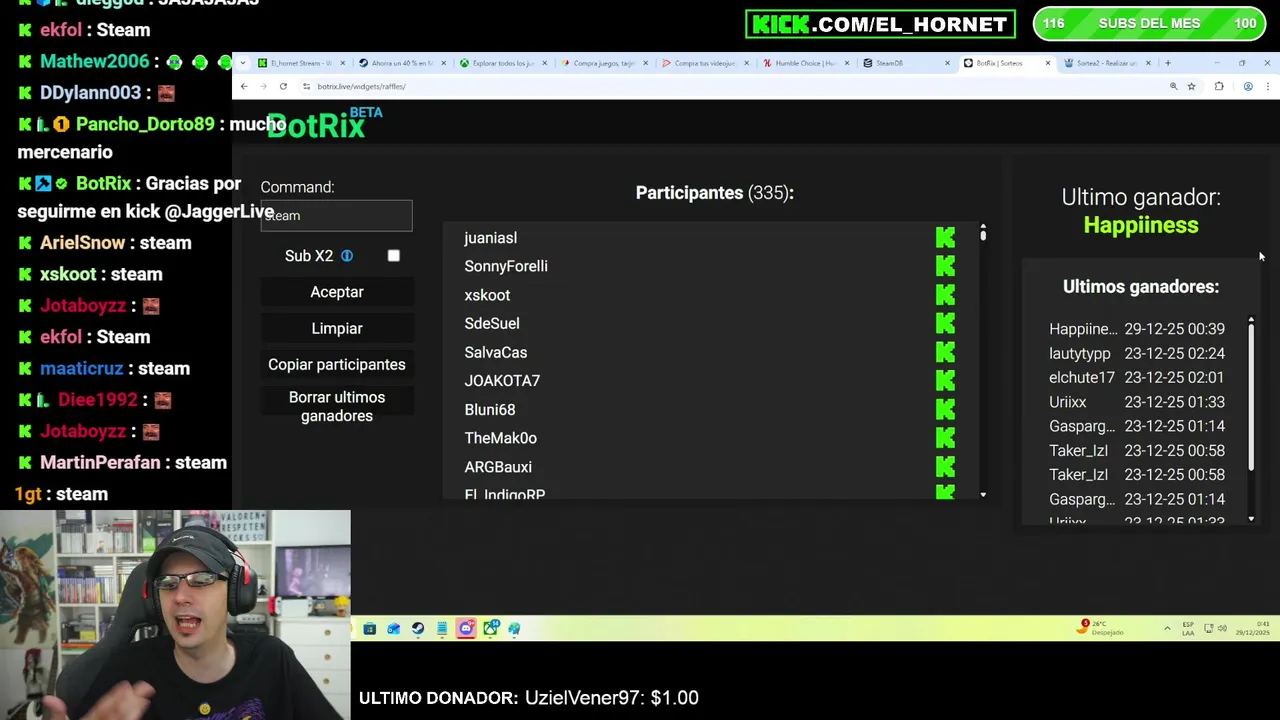The height and width of the screenshot is (720, 1280).
Task: Click the Kick icon beside xskoot participant
Action: (945, 295)
